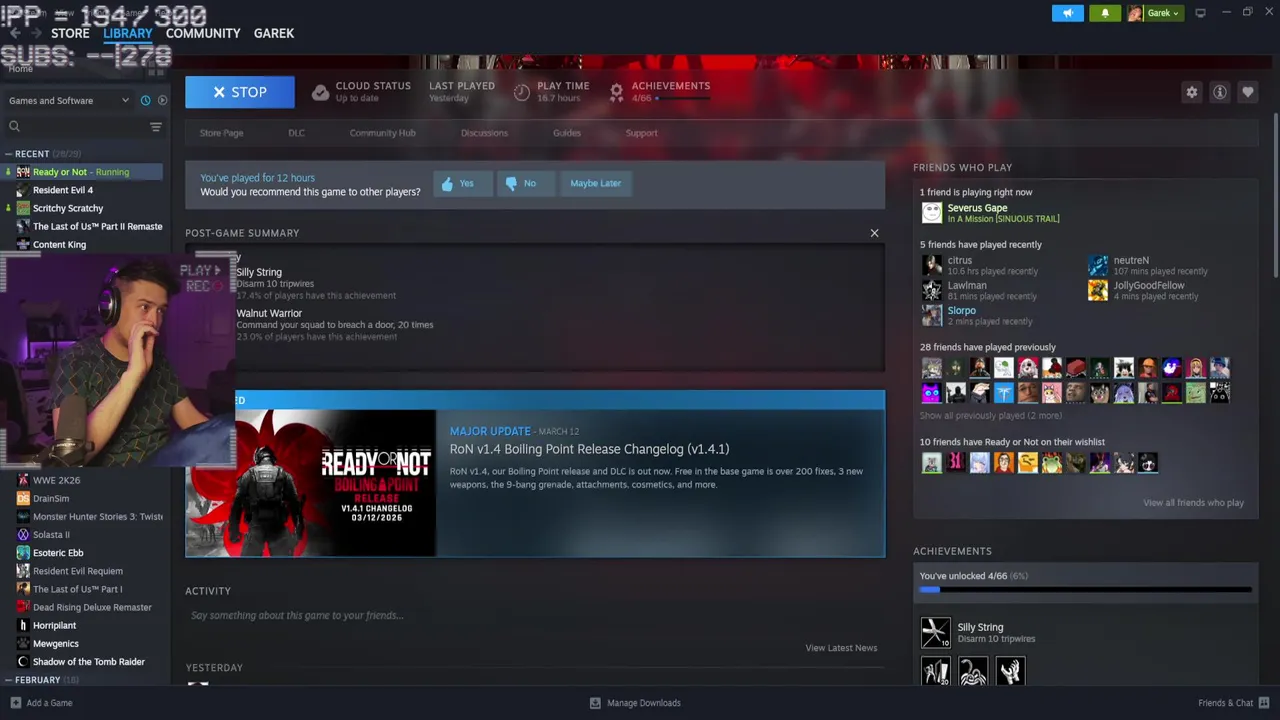Open RoN v1.4 Boiling Point changelog title

589,449
